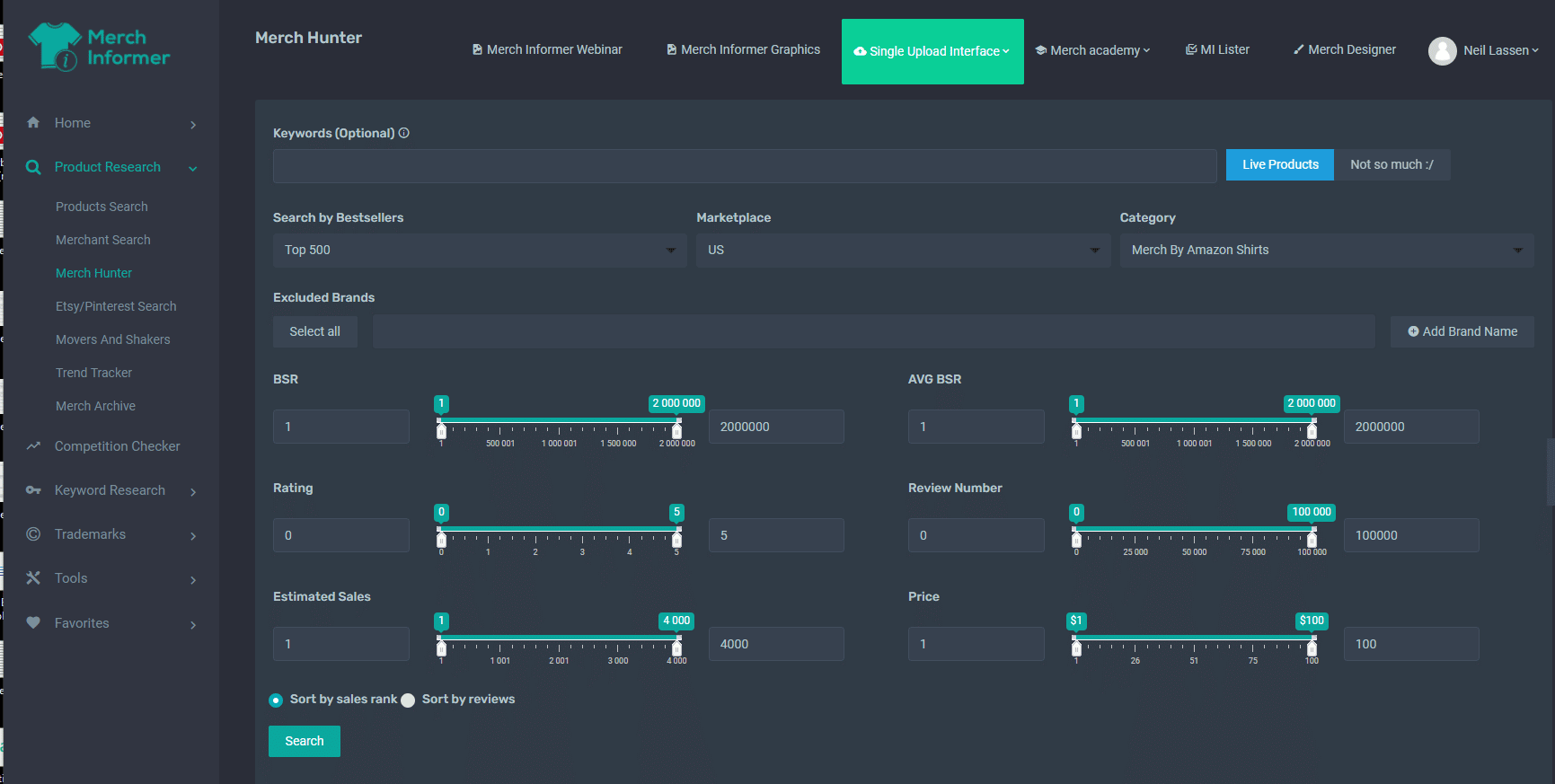Viewport: 1555px width, 784px height.
Task: Open Merch Informer Graphics link
Action: pos(743,49)
